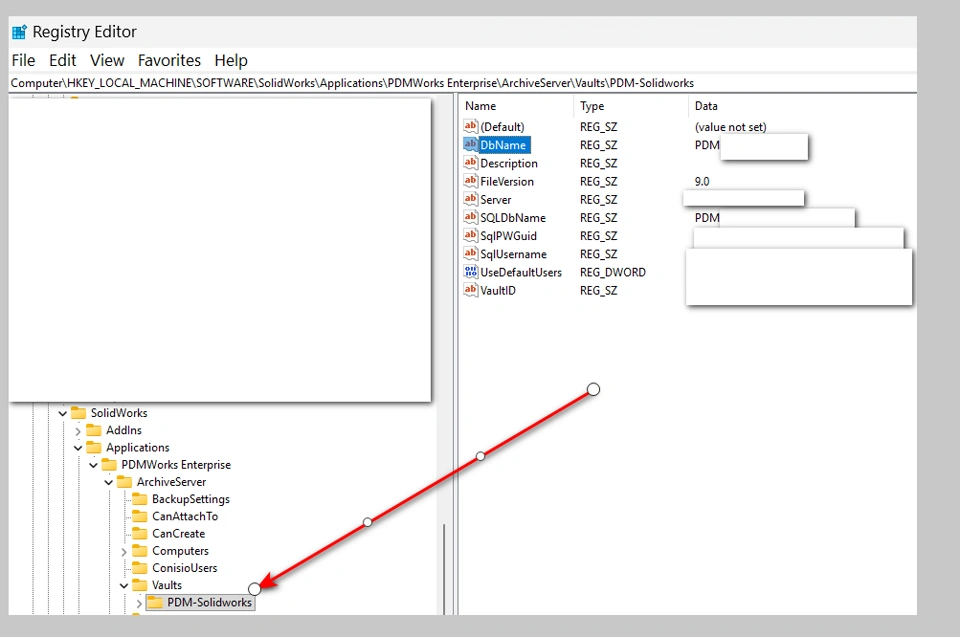Open the View menu

coord(107,61)
